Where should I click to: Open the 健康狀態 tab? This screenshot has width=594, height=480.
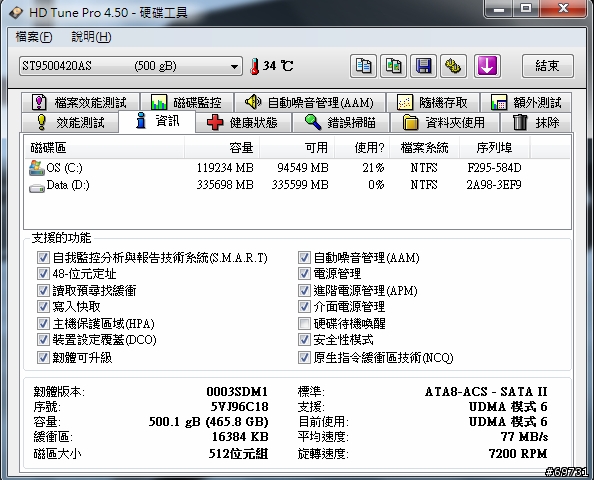(x=243, y=122)
